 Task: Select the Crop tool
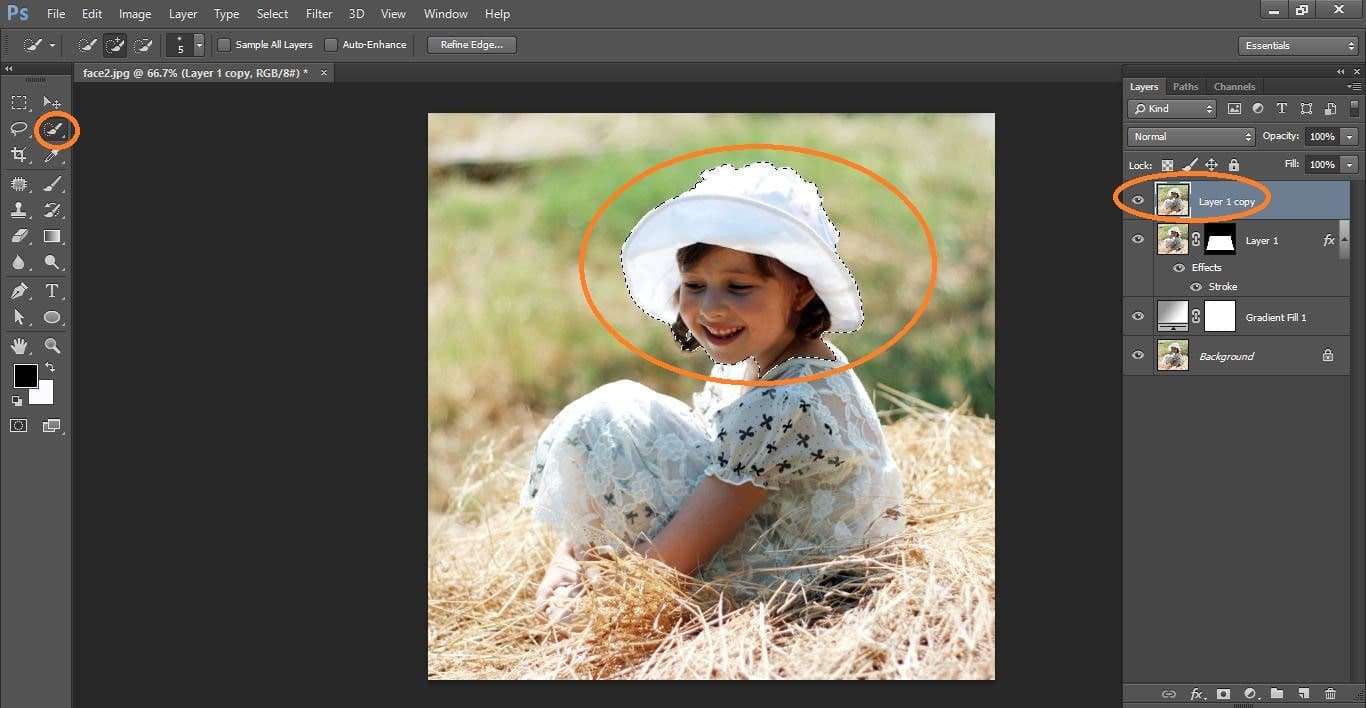click(x=19, y=155)
